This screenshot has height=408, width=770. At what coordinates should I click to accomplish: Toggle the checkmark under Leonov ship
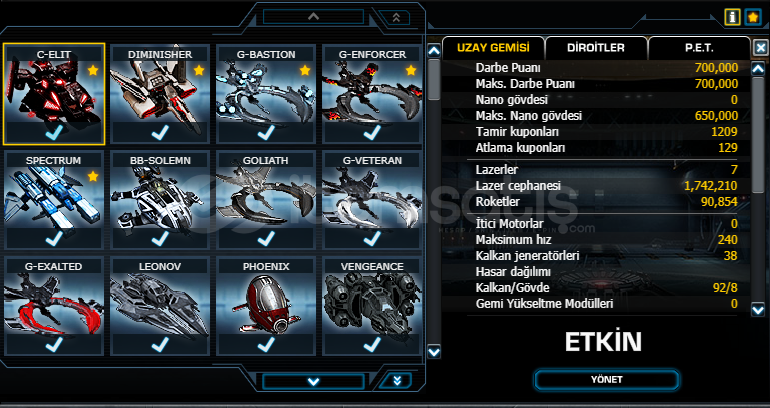160,345
